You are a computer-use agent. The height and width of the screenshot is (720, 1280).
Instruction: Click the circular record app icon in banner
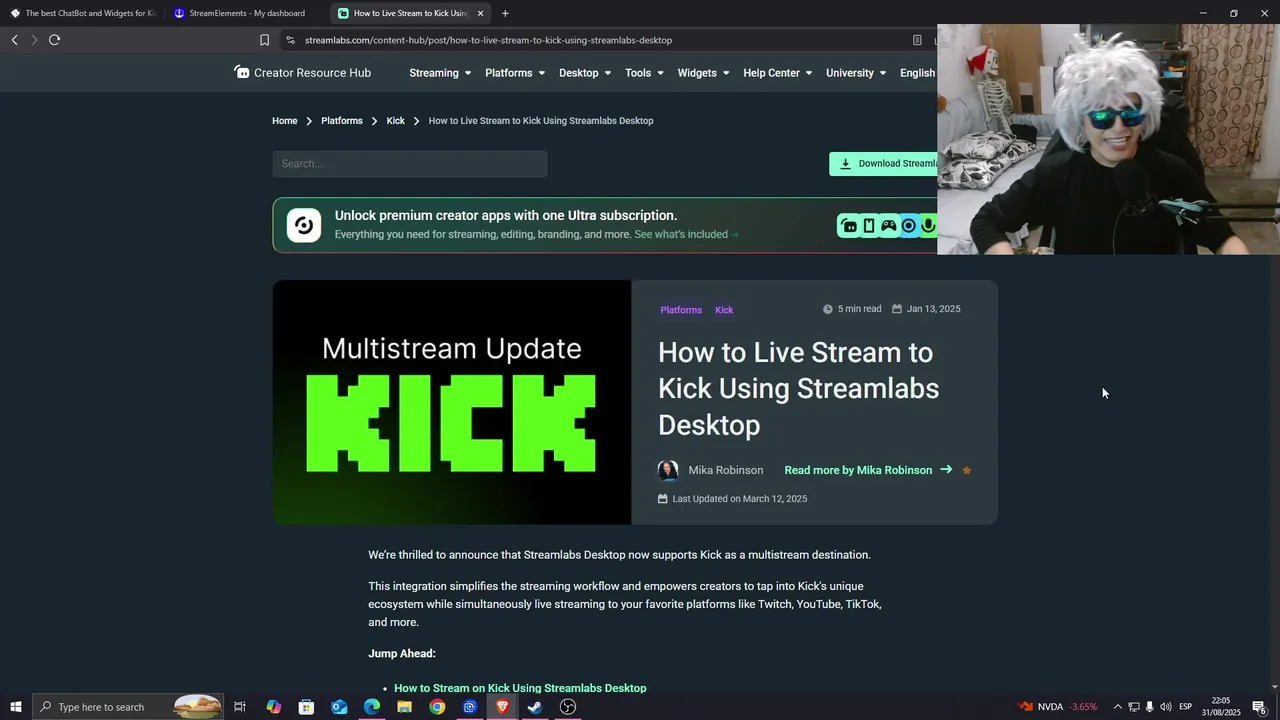point(908,225)
